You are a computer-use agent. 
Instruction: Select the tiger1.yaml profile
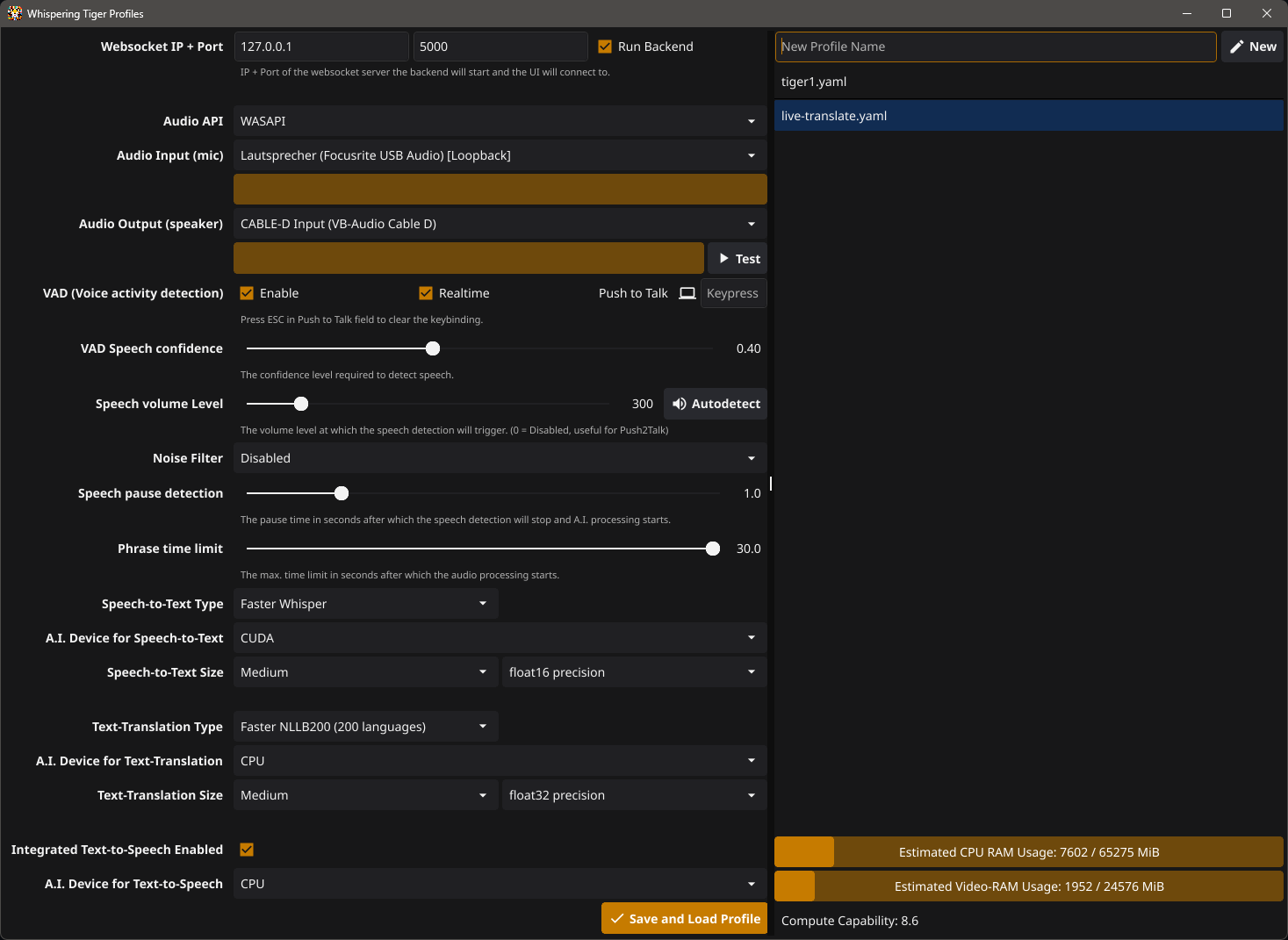pyautogui.click(x=1027, y=82)
